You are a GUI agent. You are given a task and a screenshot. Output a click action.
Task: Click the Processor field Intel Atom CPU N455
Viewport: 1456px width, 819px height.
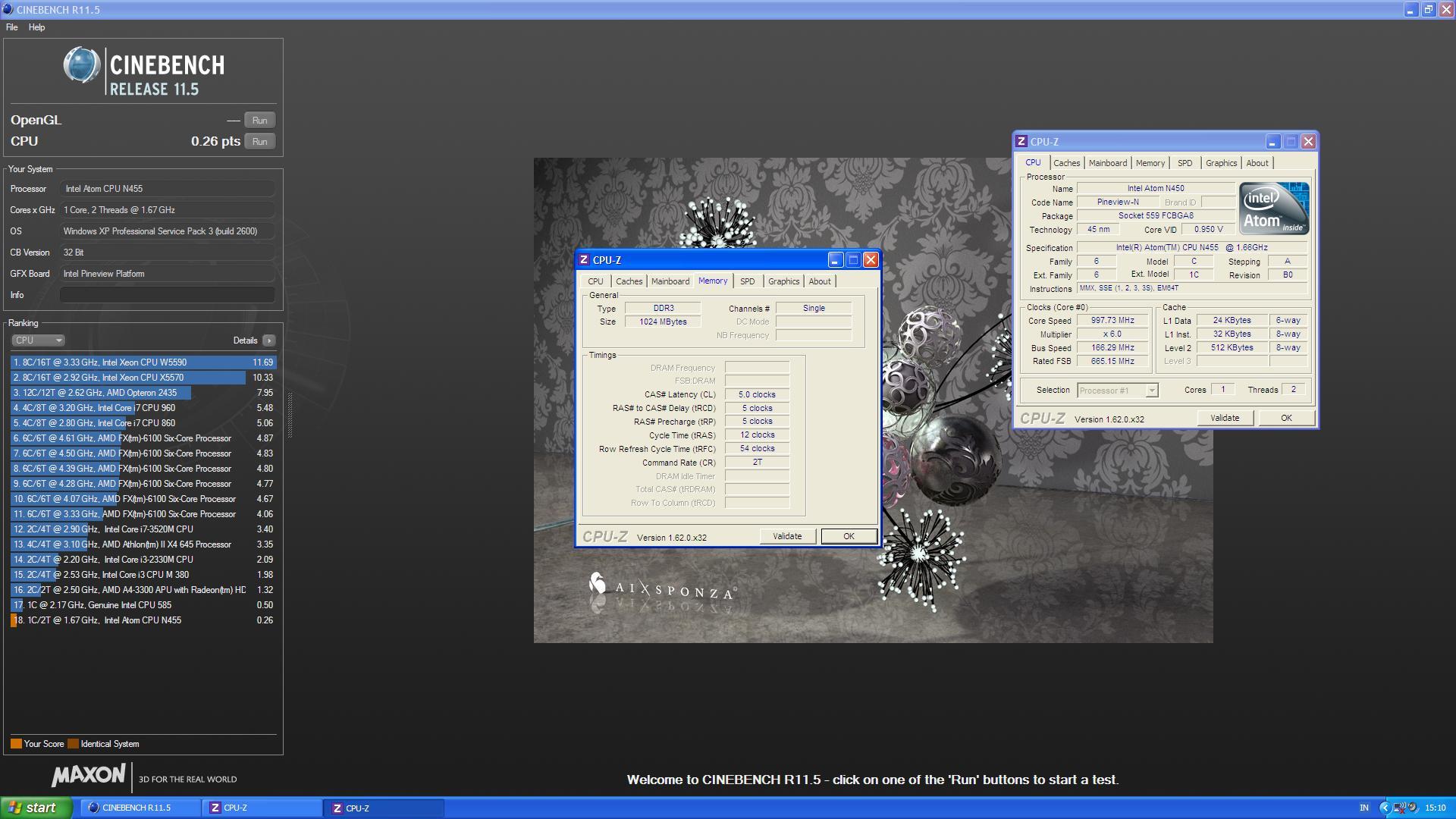tap(168, 189)
